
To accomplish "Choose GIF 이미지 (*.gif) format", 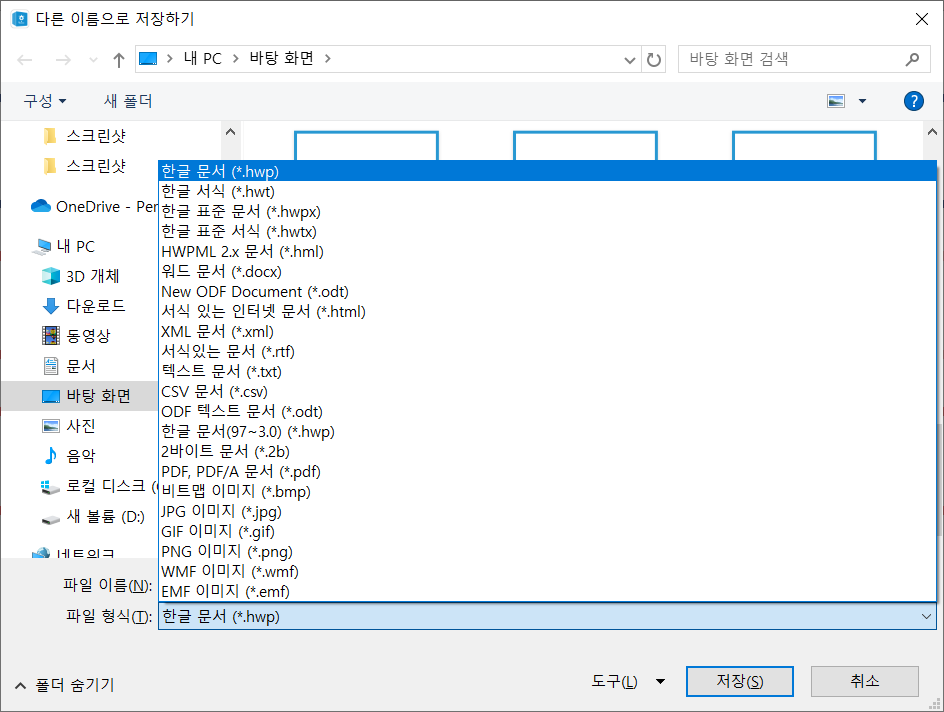I will (x=547, y=531).
